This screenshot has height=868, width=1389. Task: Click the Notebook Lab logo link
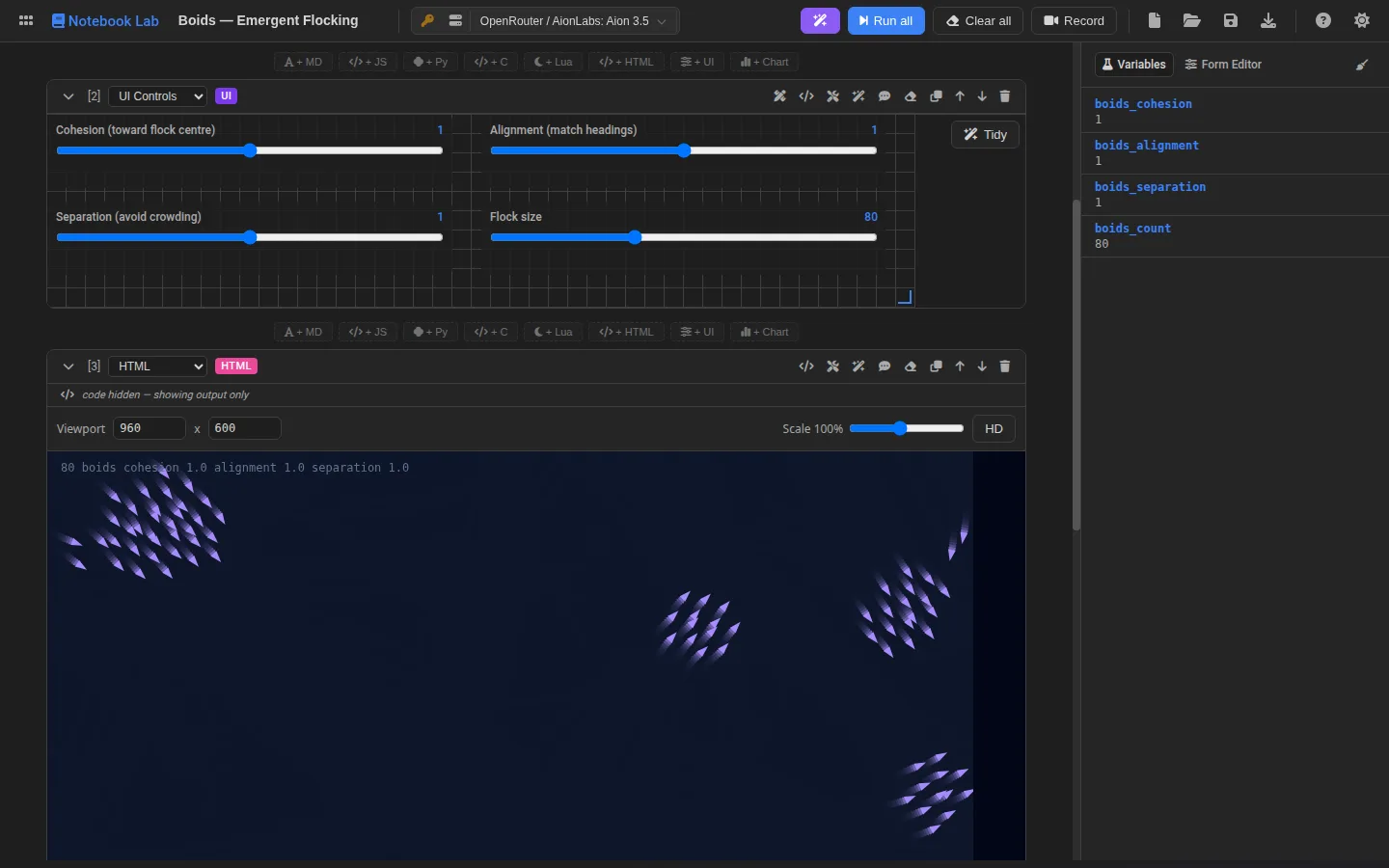[x=105, y=20]
